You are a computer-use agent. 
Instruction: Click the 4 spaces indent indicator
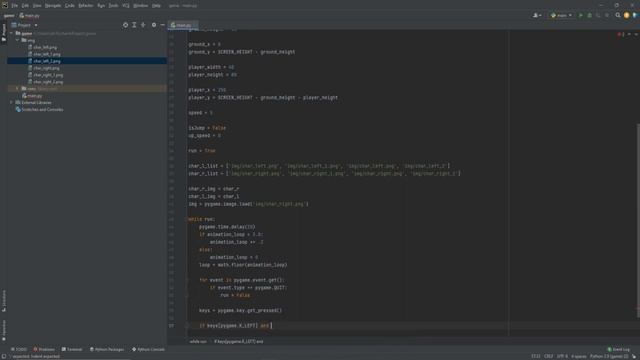pos(579,356)
